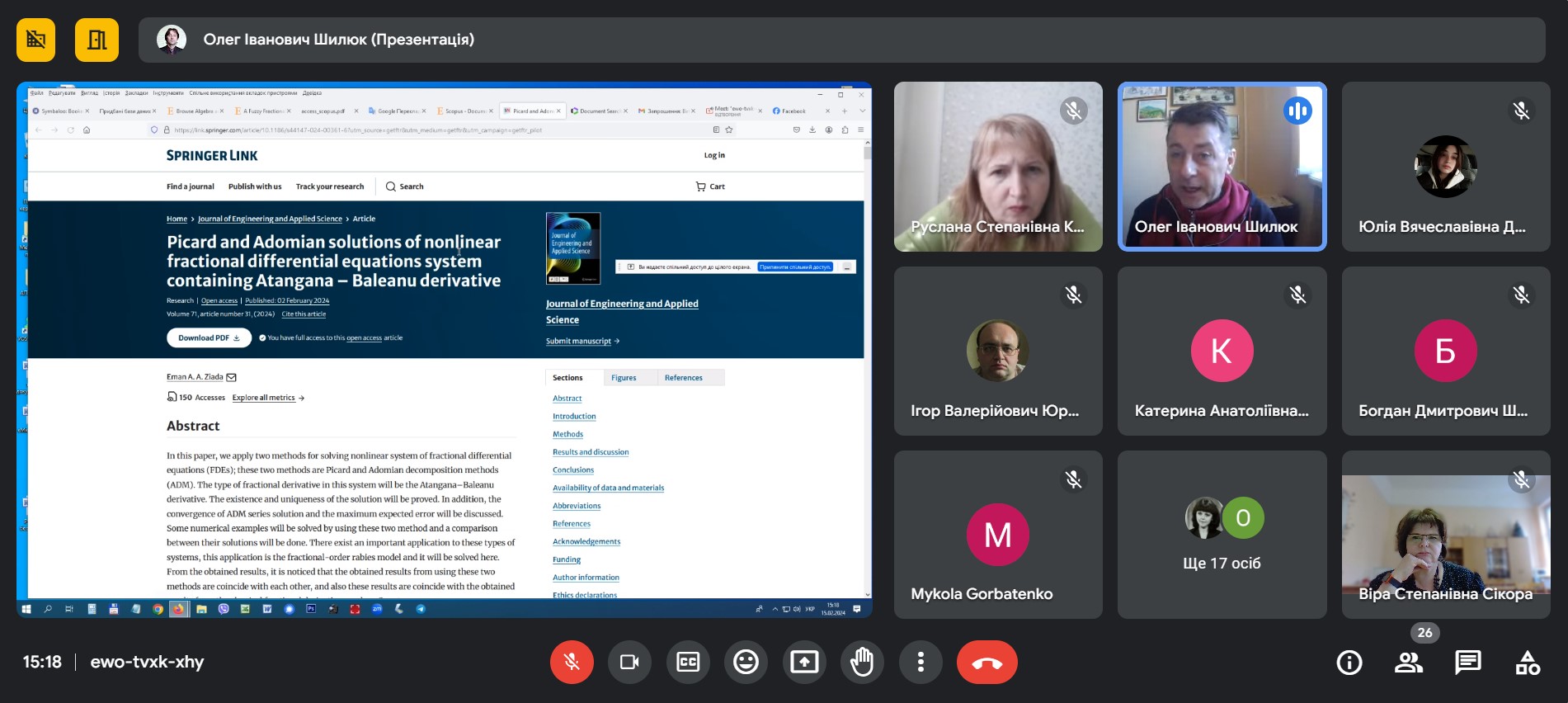Open Find a journal menu
This screenshot has width=1568, height=703.
(x=191, y=186)
